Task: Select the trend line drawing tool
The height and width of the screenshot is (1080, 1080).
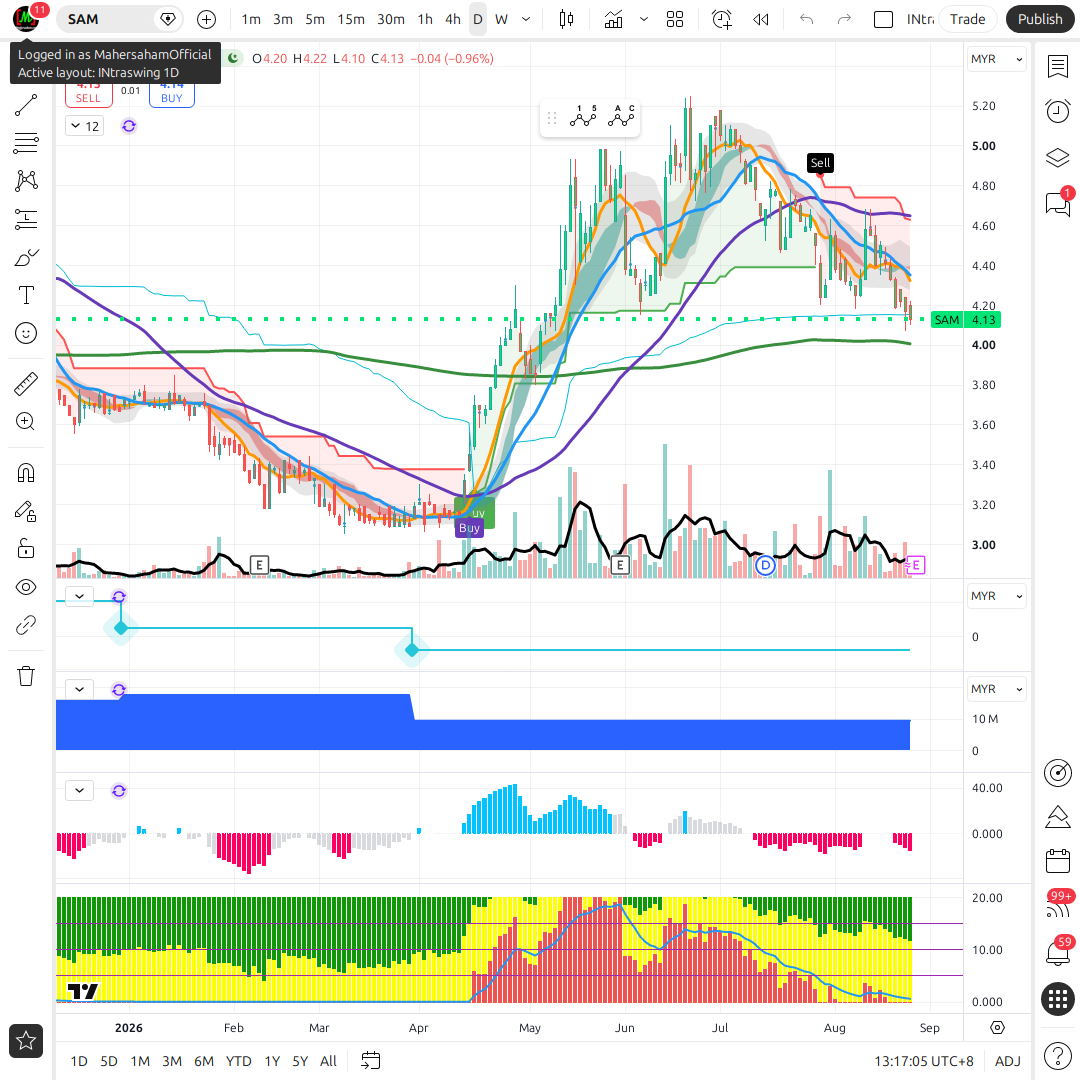Action: point(26,105)
